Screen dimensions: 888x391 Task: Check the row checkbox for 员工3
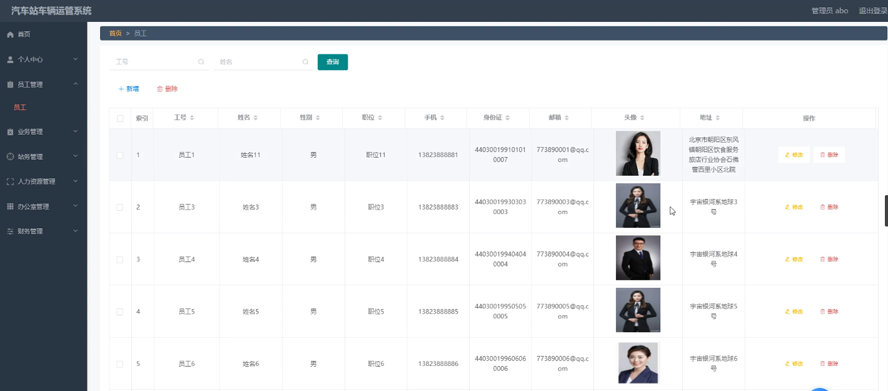pyautogui.click(x=119, y=207)
